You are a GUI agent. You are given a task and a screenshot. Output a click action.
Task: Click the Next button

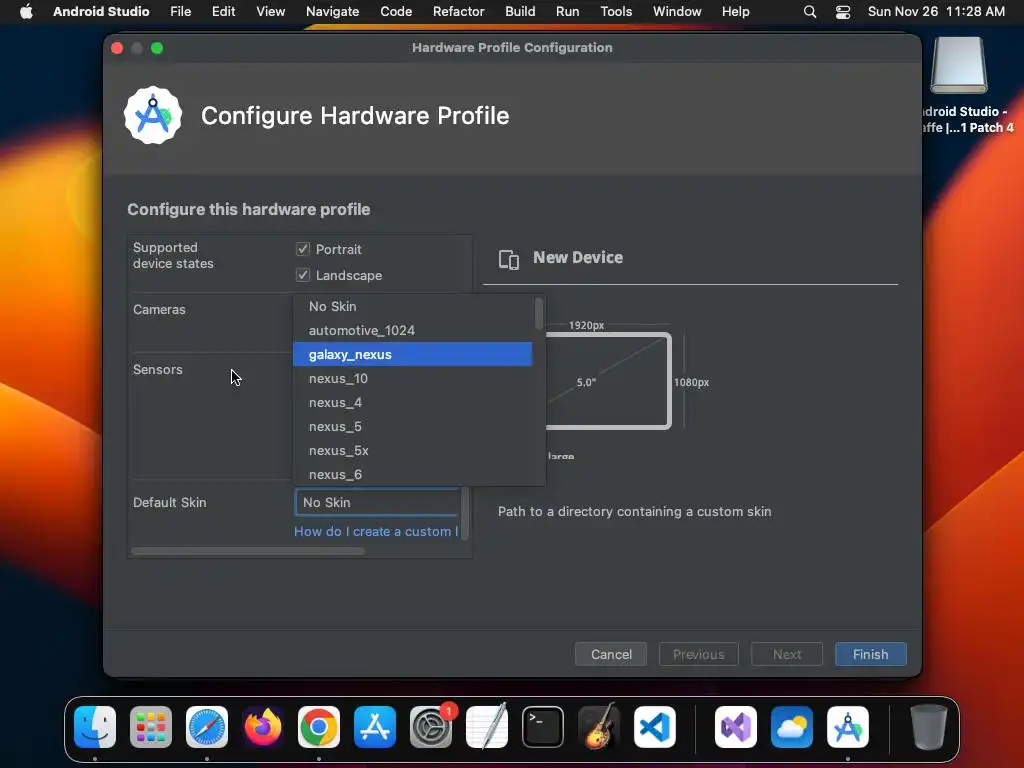coord(787,654)
